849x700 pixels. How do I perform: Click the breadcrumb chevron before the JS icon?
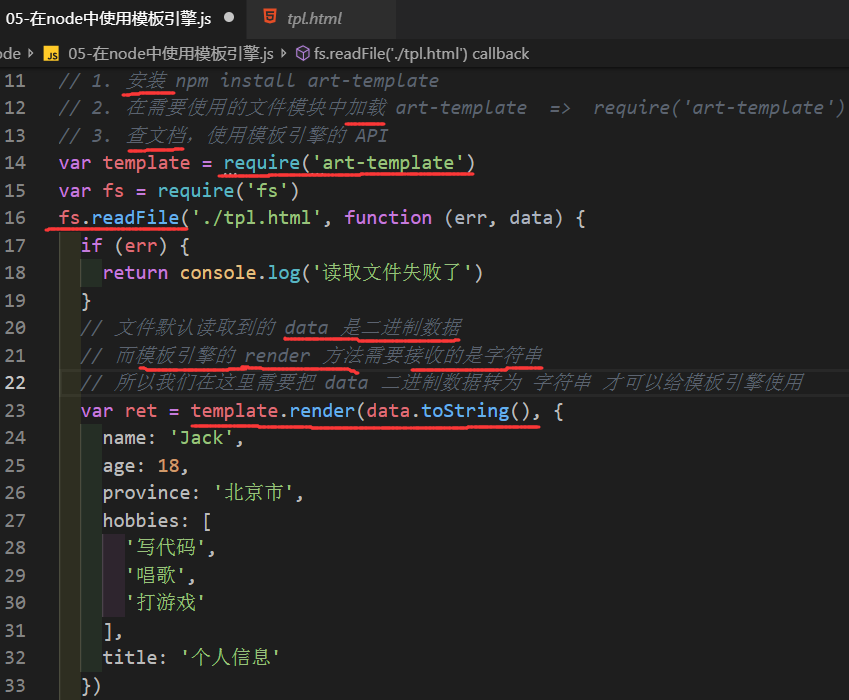[31, 54]
